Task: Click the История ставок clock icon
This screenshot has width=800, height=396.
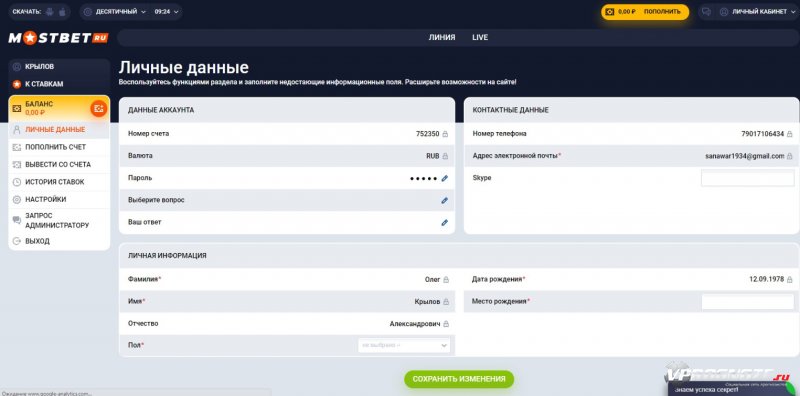Action: coord(17,182)
